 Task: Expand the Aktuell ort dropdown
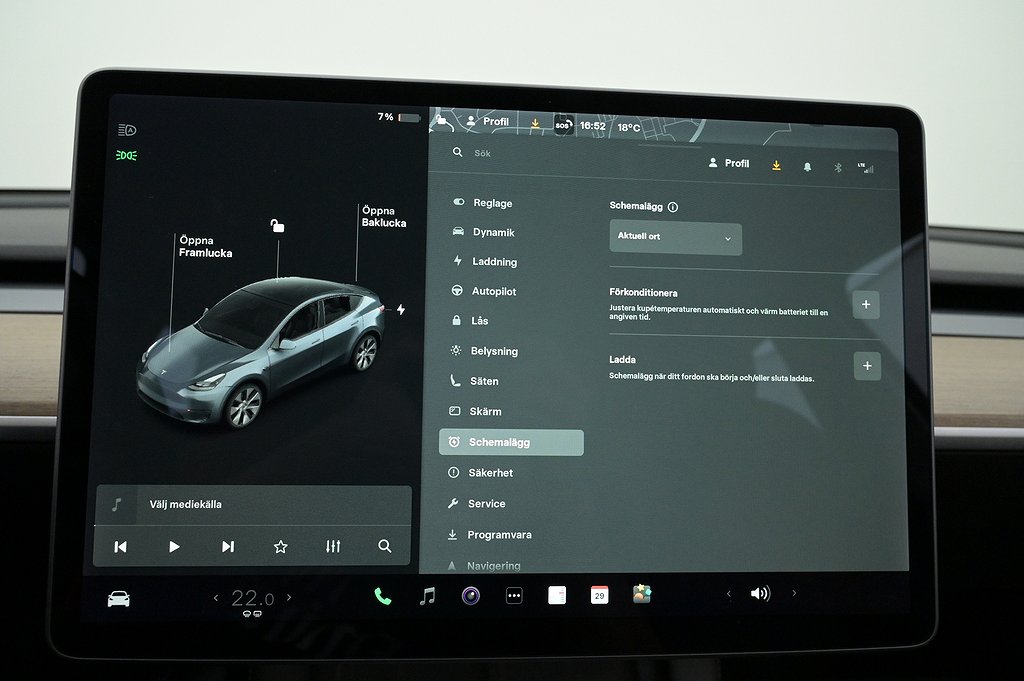click(x=675, y=238)
